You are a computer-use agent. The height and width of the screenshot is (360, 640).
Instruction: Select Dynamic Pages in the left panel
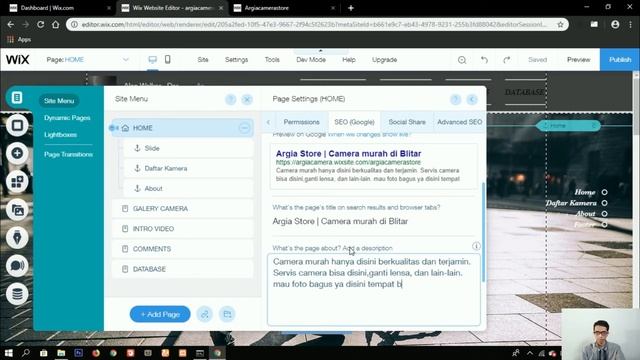(67, 118)
